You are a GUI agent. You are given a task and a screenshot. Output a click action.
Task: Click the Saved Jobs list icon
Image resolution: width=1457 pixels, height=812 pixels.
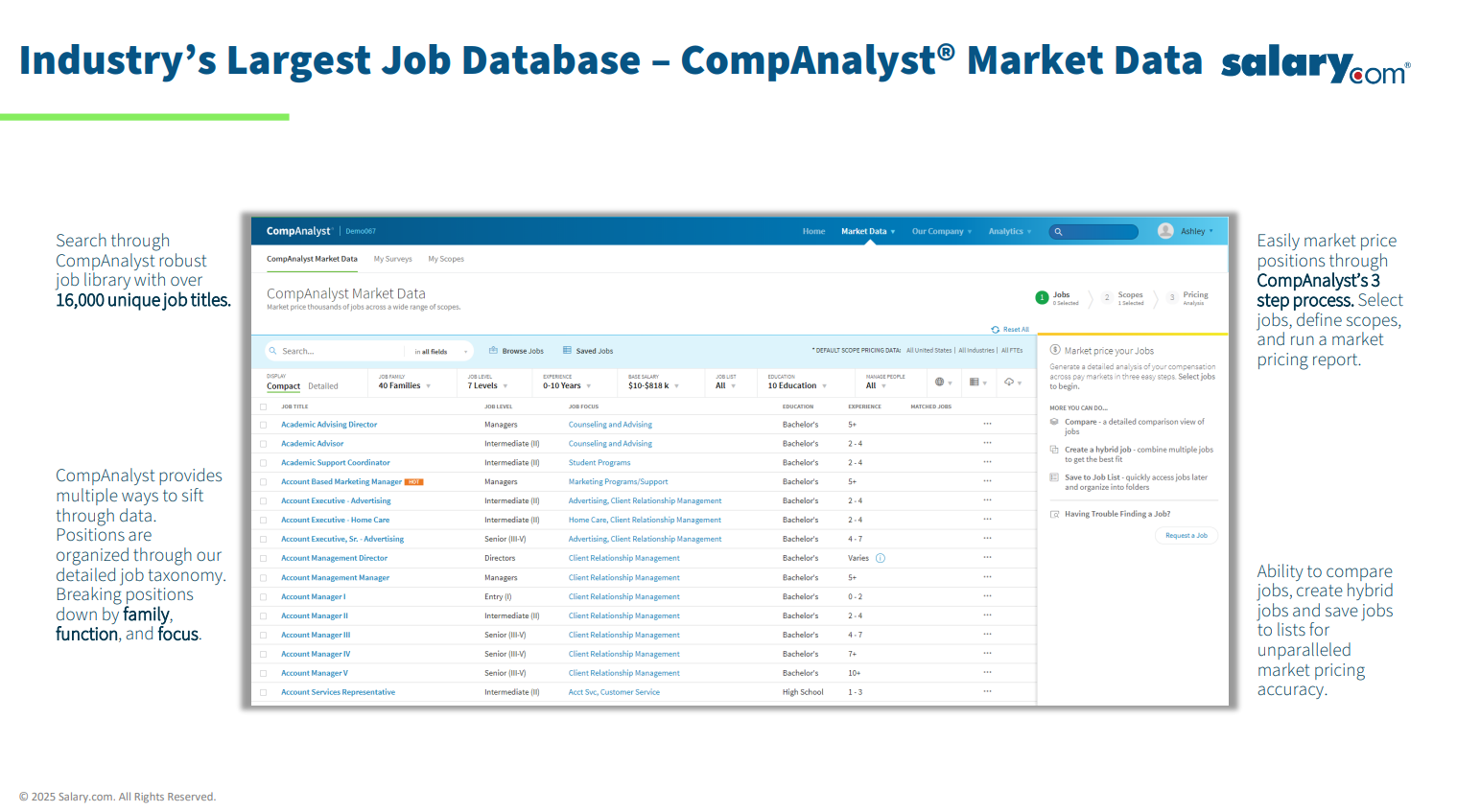tap(567, 351)
